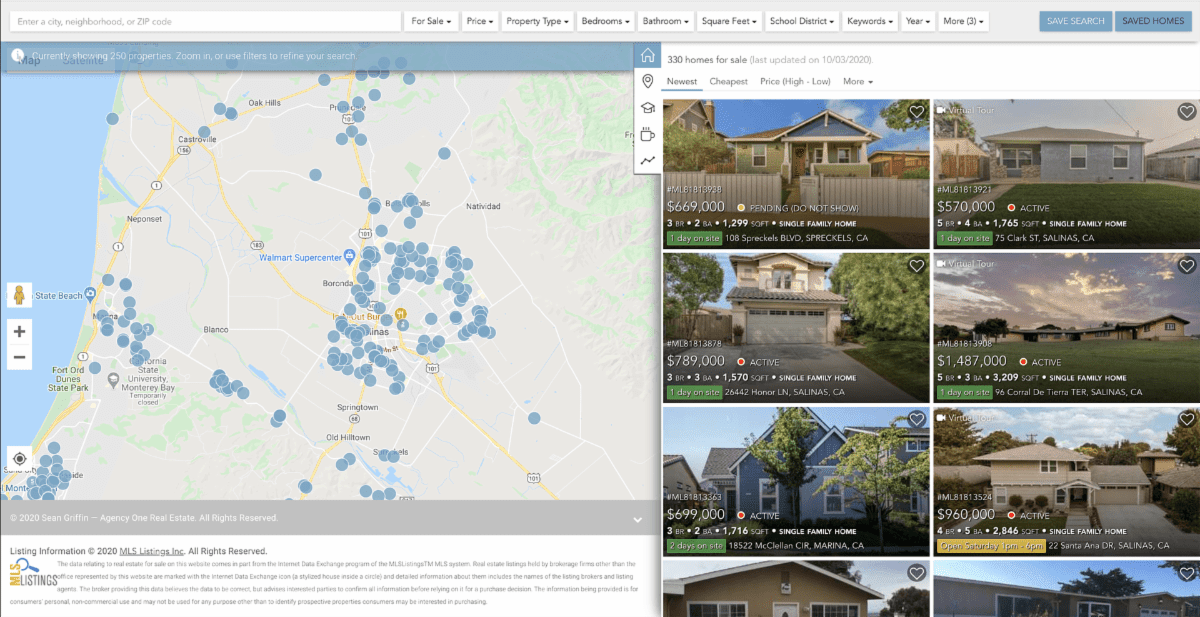This screenshot has height=617, width=1200.
Task: Click the info icon in map notice banner
Action: click(x=18, y=56)
